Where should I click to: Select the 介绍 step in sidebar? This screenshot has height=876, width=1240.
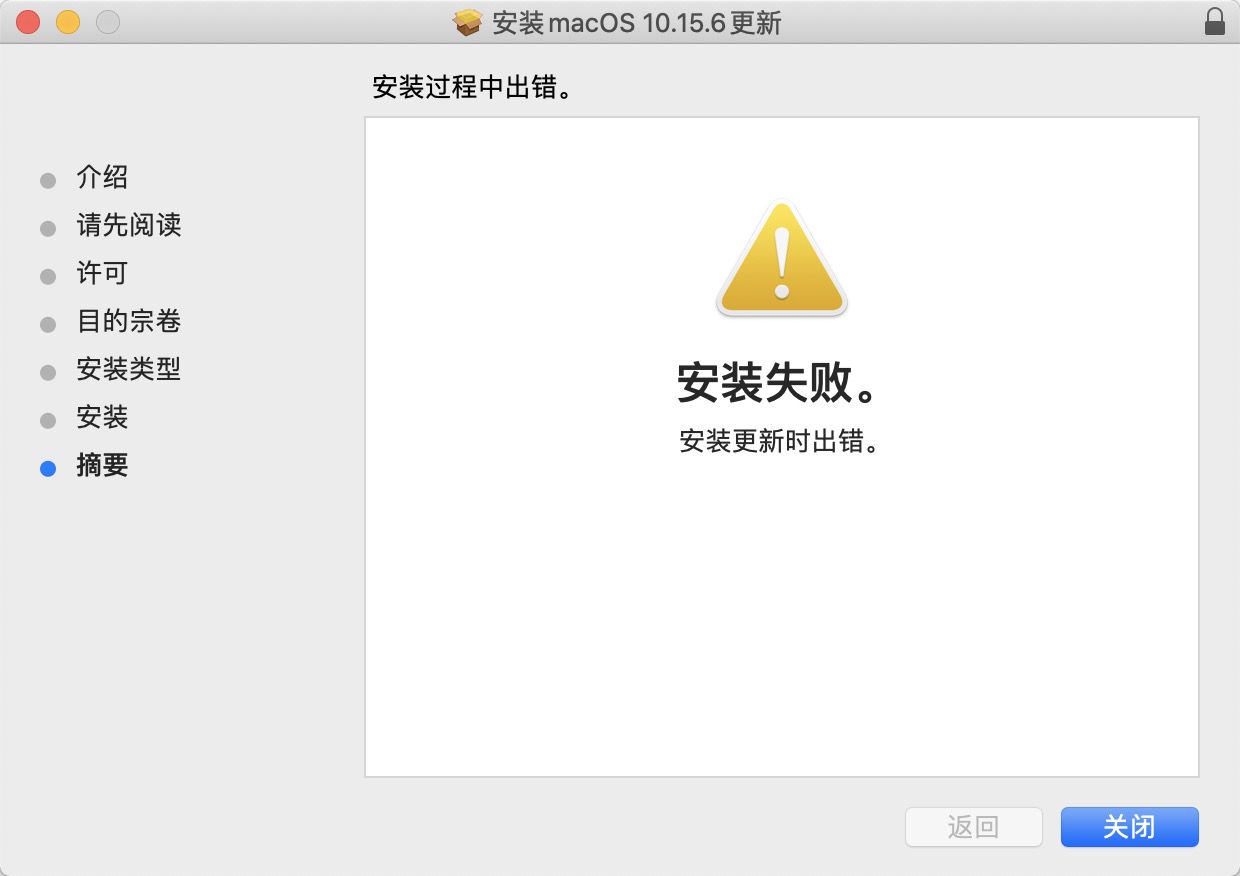pyautogui.click(x=102, y=178)
